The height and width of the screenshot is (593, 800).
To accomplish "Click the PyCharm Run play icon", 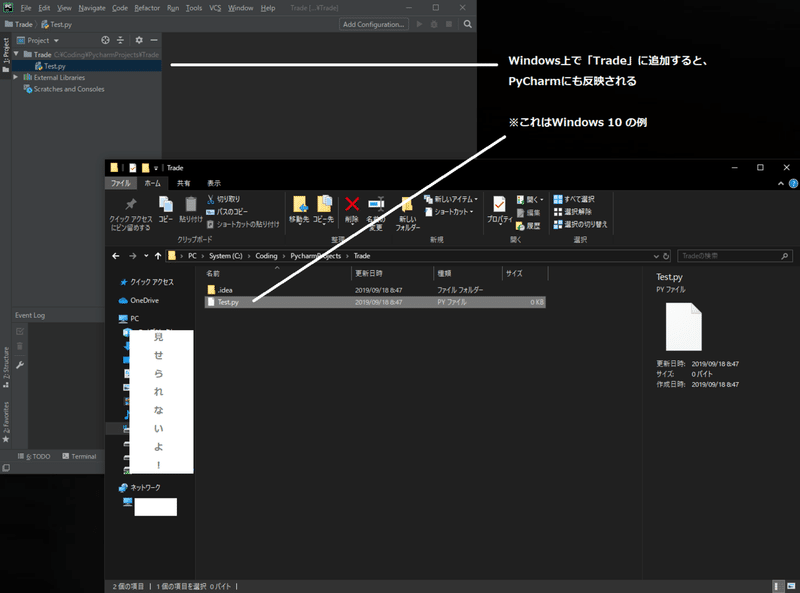I will pyautogui.click(x=419, y=24).
